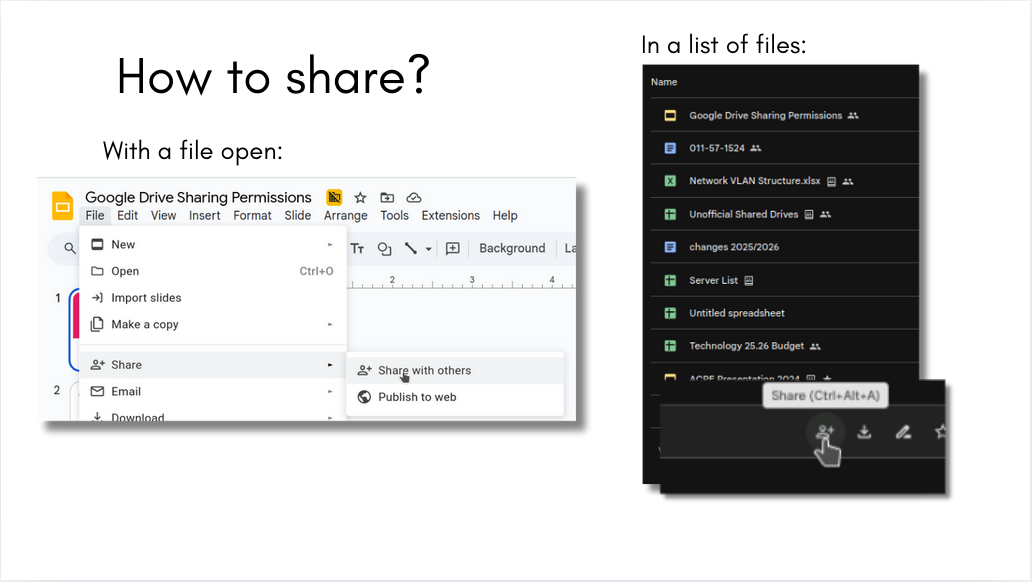Click the yellow no-camera badge by title

(334, 197)
